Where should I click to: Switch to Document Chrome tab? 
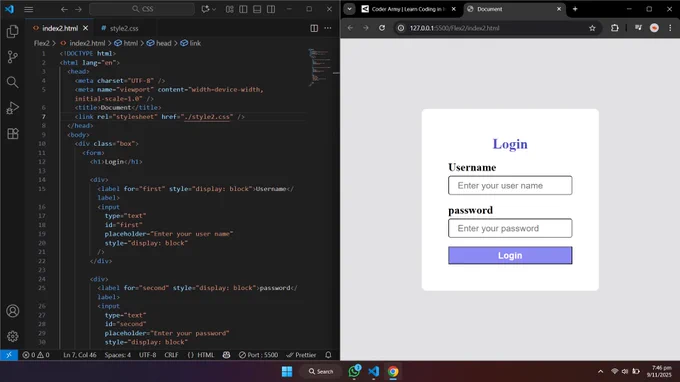pos(510,9)
